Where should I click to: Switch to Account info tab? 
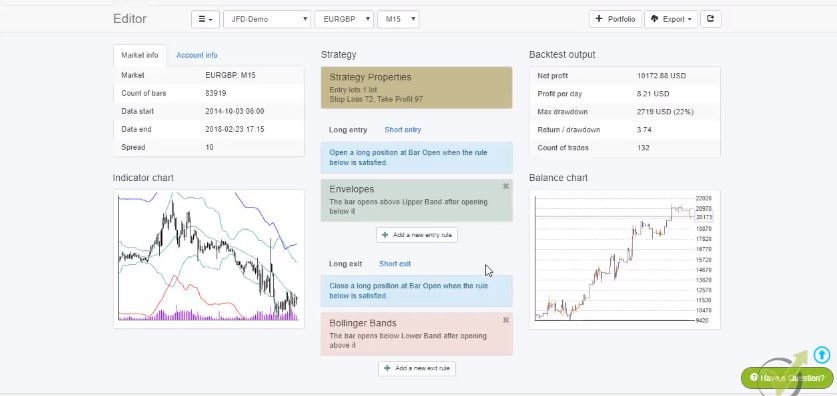(x=197, y=55)
